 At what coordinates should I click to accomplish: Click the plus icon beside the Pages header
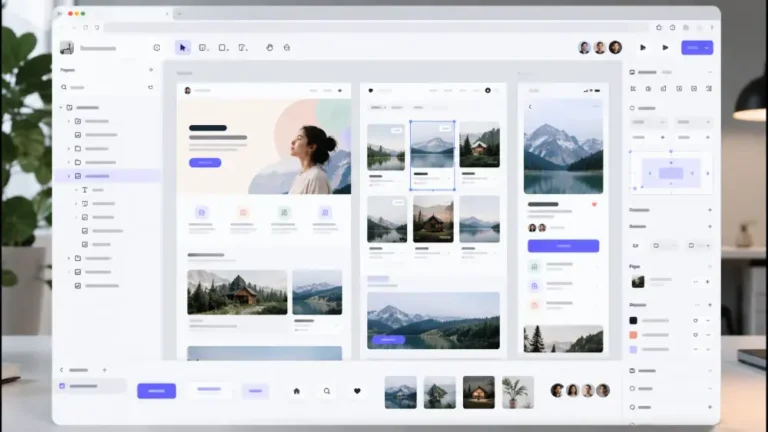click(x=151, y=70)
